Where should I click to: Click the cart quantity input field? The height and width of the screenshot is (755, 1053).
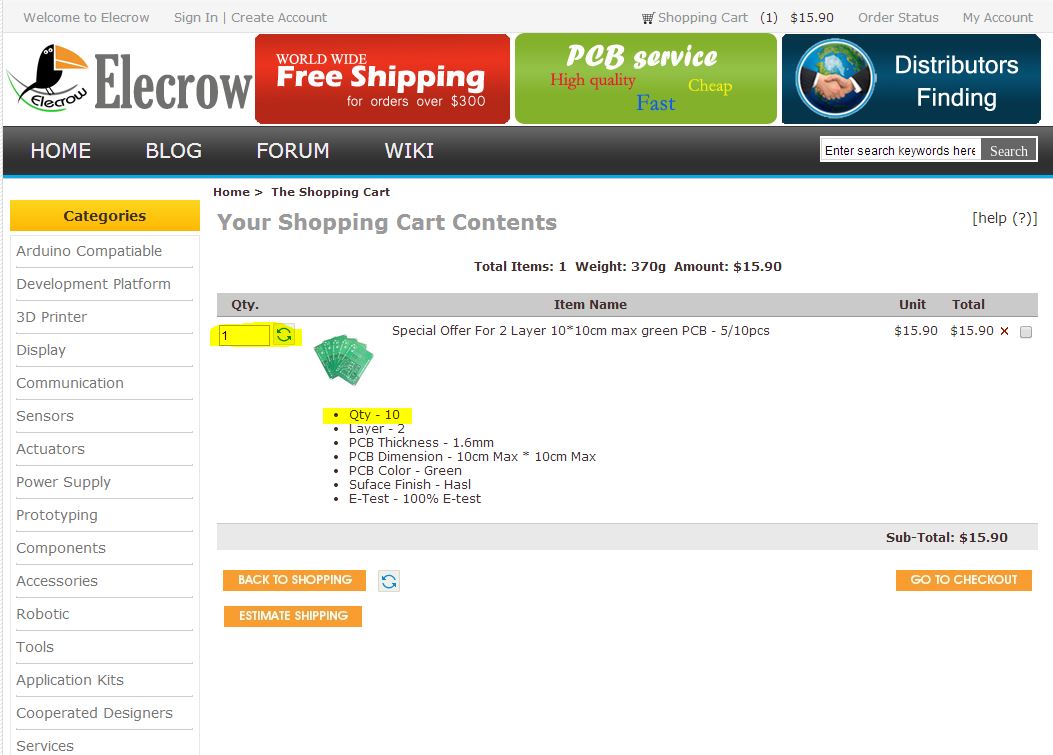tap(244, 335)
